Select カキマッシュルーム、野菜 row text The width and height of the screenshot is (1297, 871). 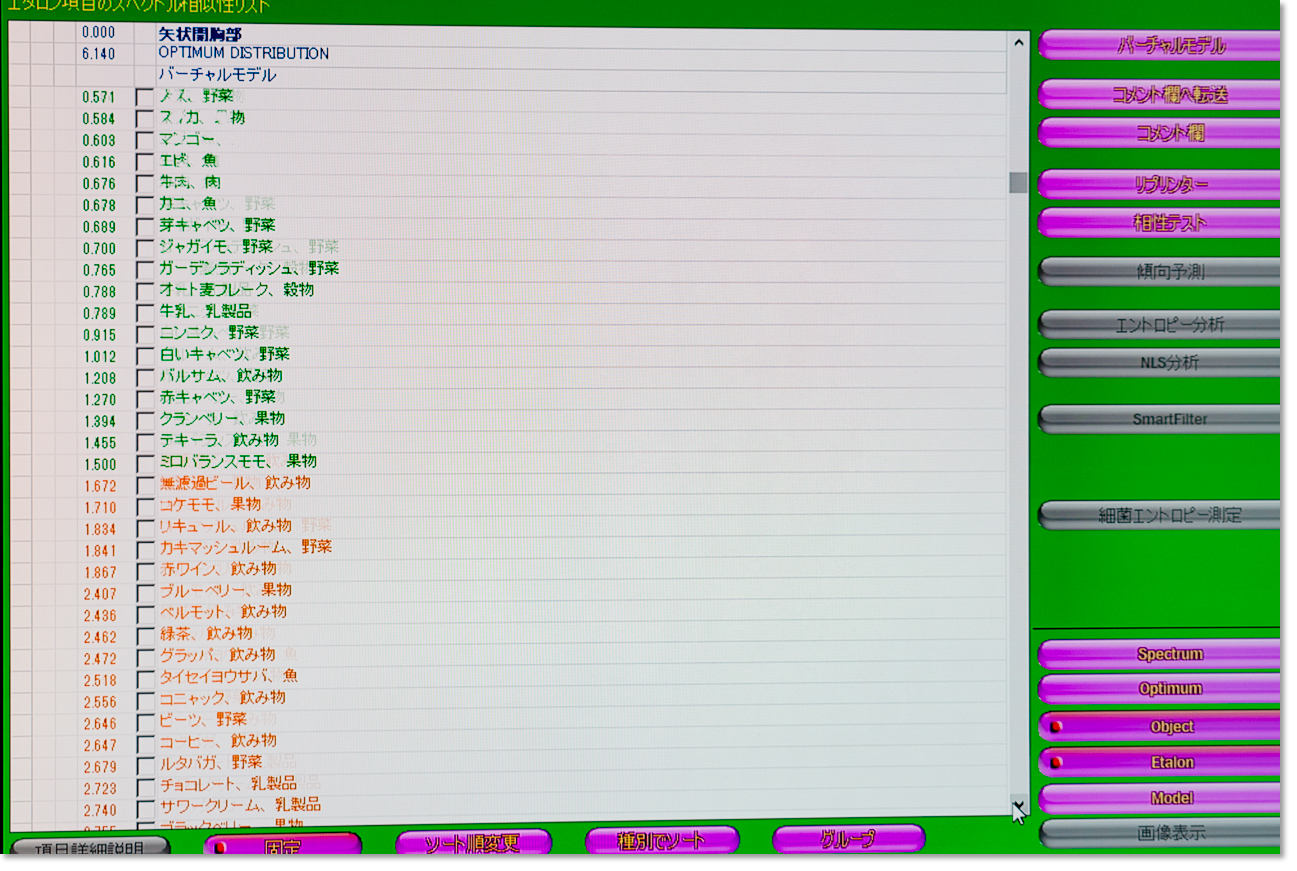[246, 548]
